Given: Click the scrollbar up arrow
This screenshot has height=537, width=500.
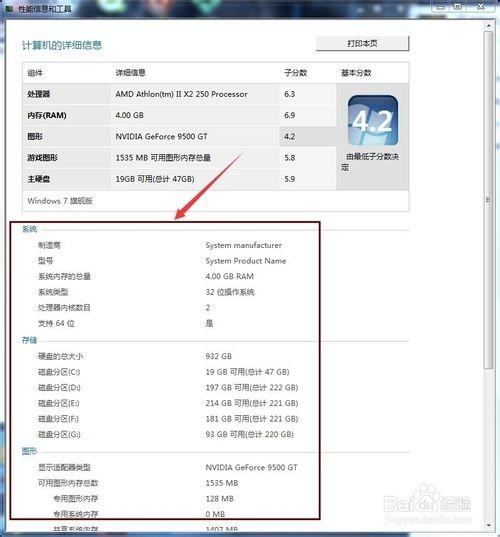Looking at the screenshot, I should [489, 26].
